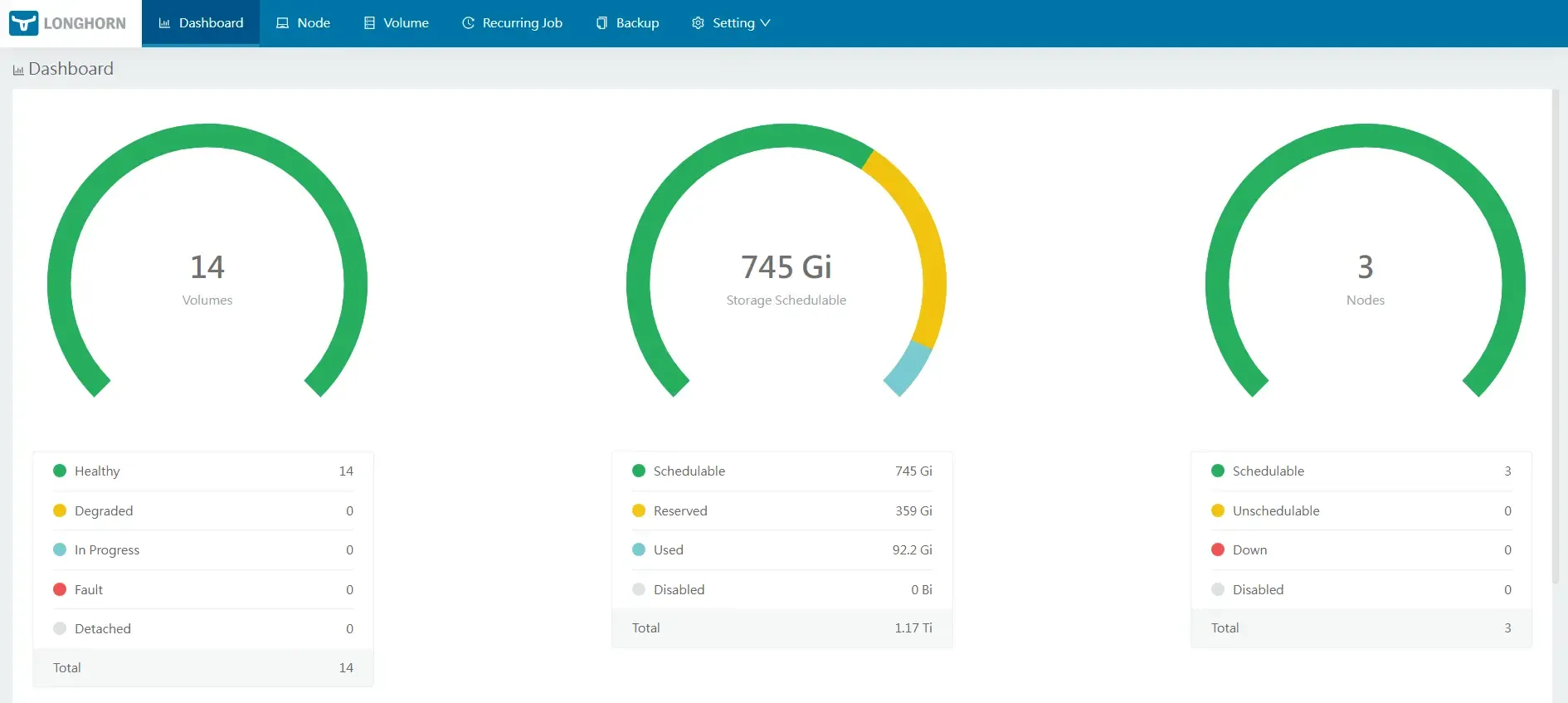Image resolution: width=1568 pixels, height=703 pixels.
Task: Click the Node laptop icon
Action: [x=282, y=23]
